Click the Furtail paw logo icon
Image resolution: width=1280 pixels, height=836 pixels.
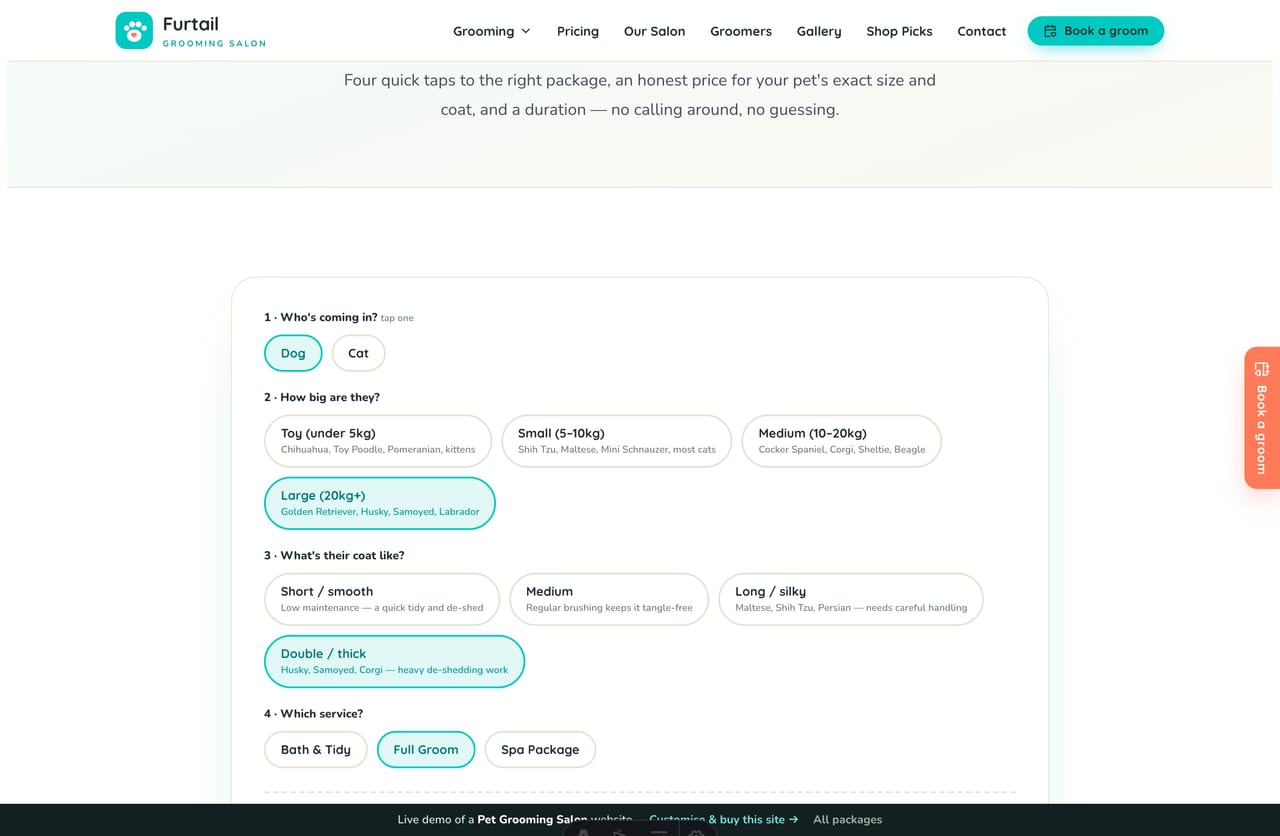click(x=134, y=31)
